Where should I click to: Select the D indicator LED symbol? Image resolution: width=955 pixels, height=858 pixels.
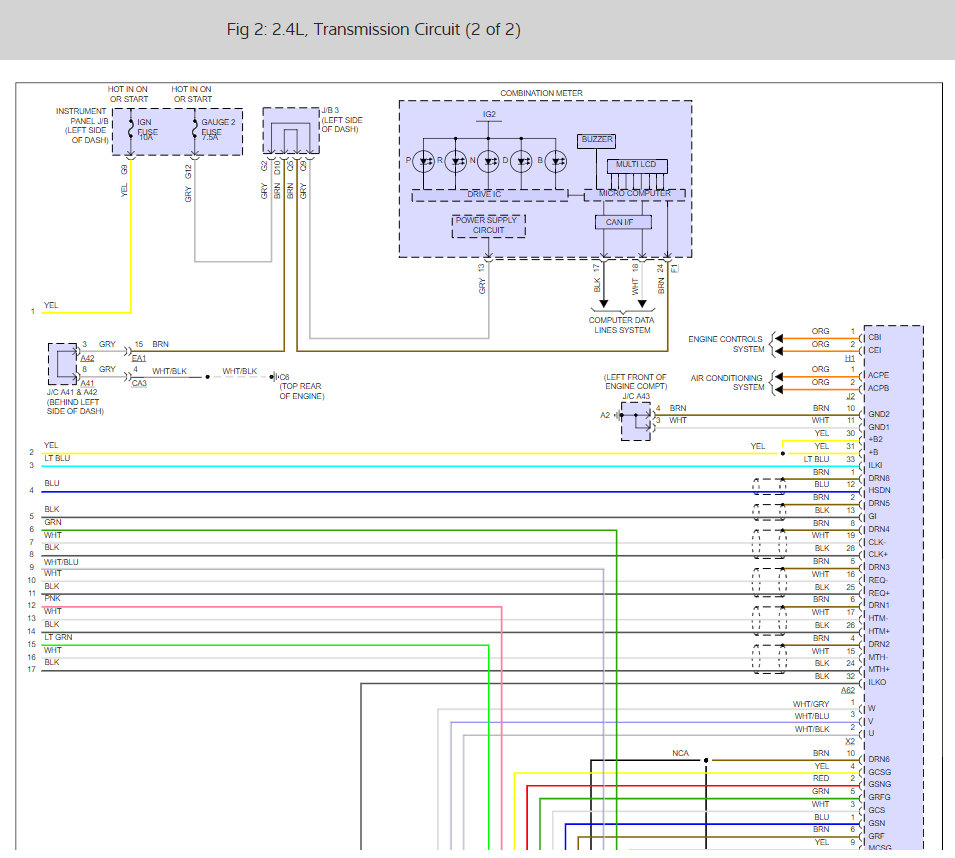(521, 161)
